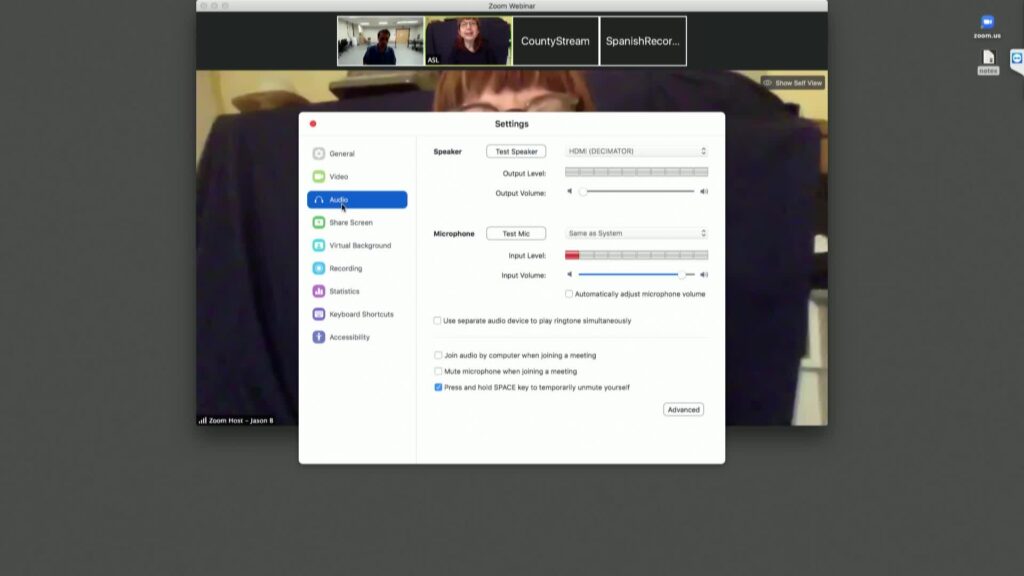The image size is (1024, 576).
Task: Click the Audio headphones icon
Action: click(319, 200)
